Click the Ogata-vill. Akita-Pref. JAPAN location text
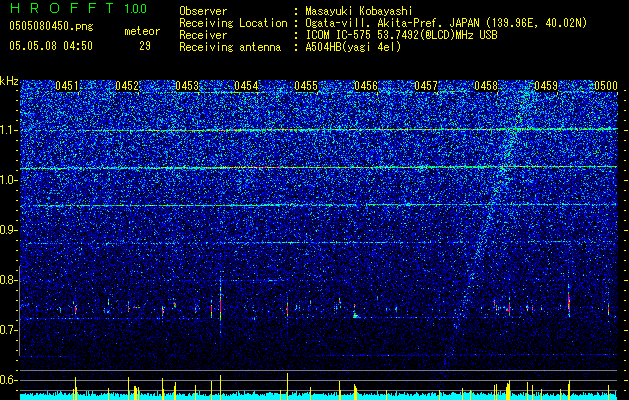Viewport: 629px width, 400px height. click(446, 23)
